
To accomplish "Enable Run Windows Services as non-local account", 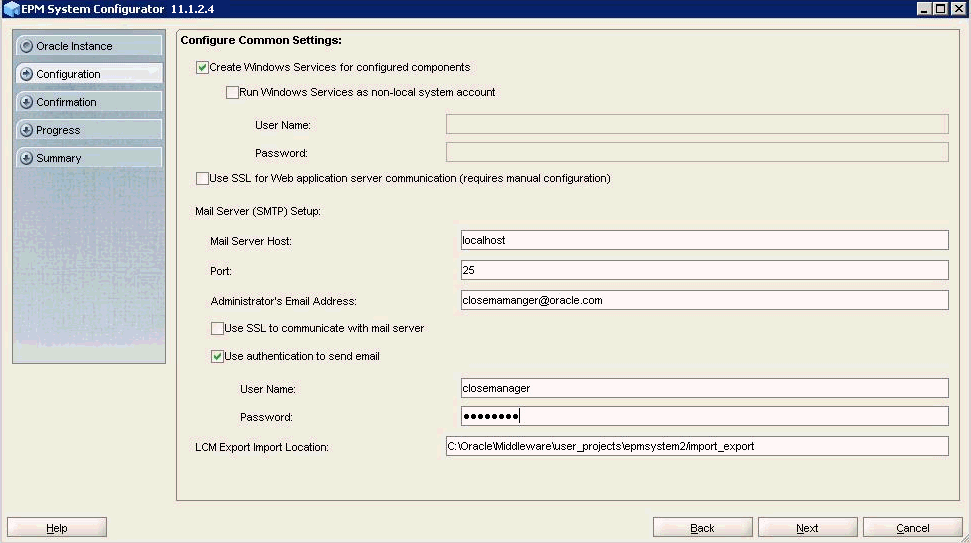I will pyautogui.click(x=232, y=92).
